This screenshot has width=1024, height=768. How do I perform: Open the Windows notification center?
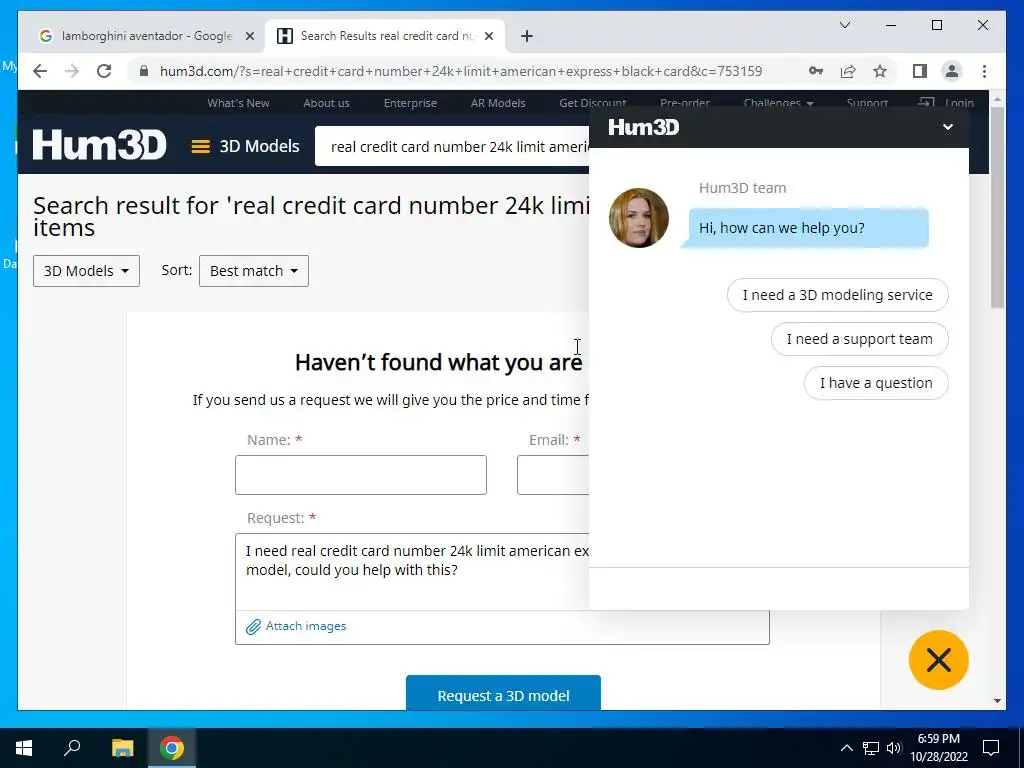(991, 748)
